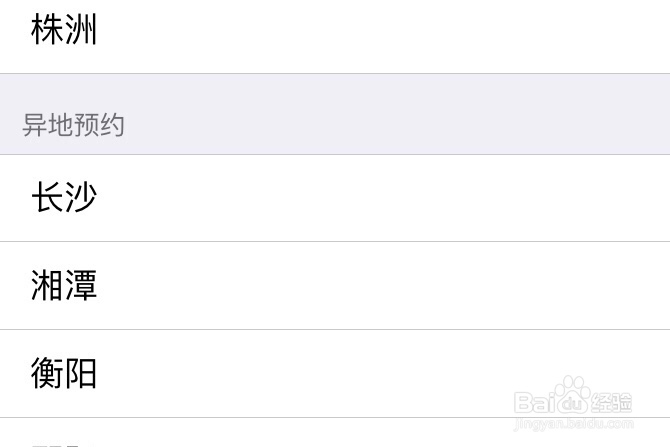Viewport: 670px width, 447px height.
Task: Click the 洲 character in 株洲
Action: (x=81, y=30)
